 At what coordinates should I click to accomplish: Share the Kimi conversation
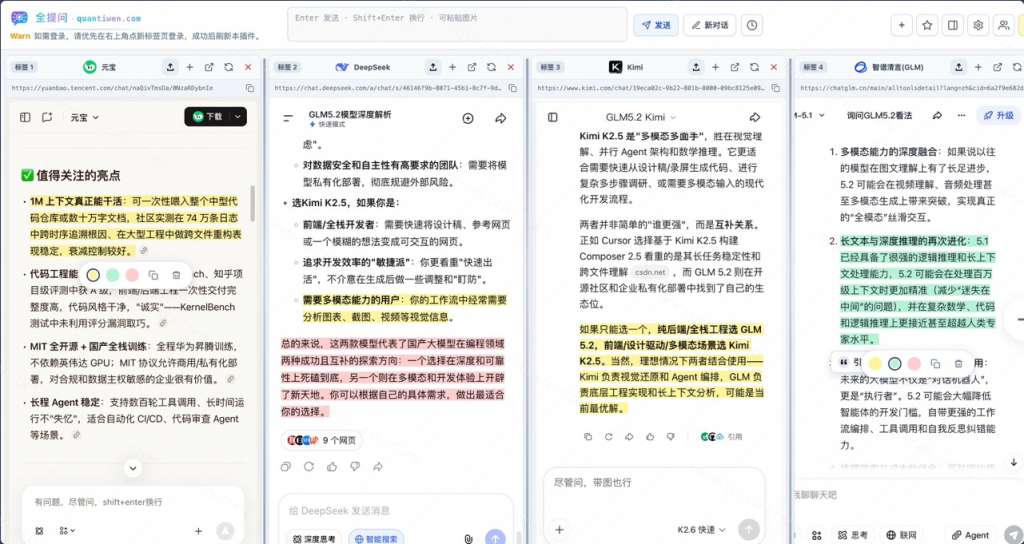755,118
